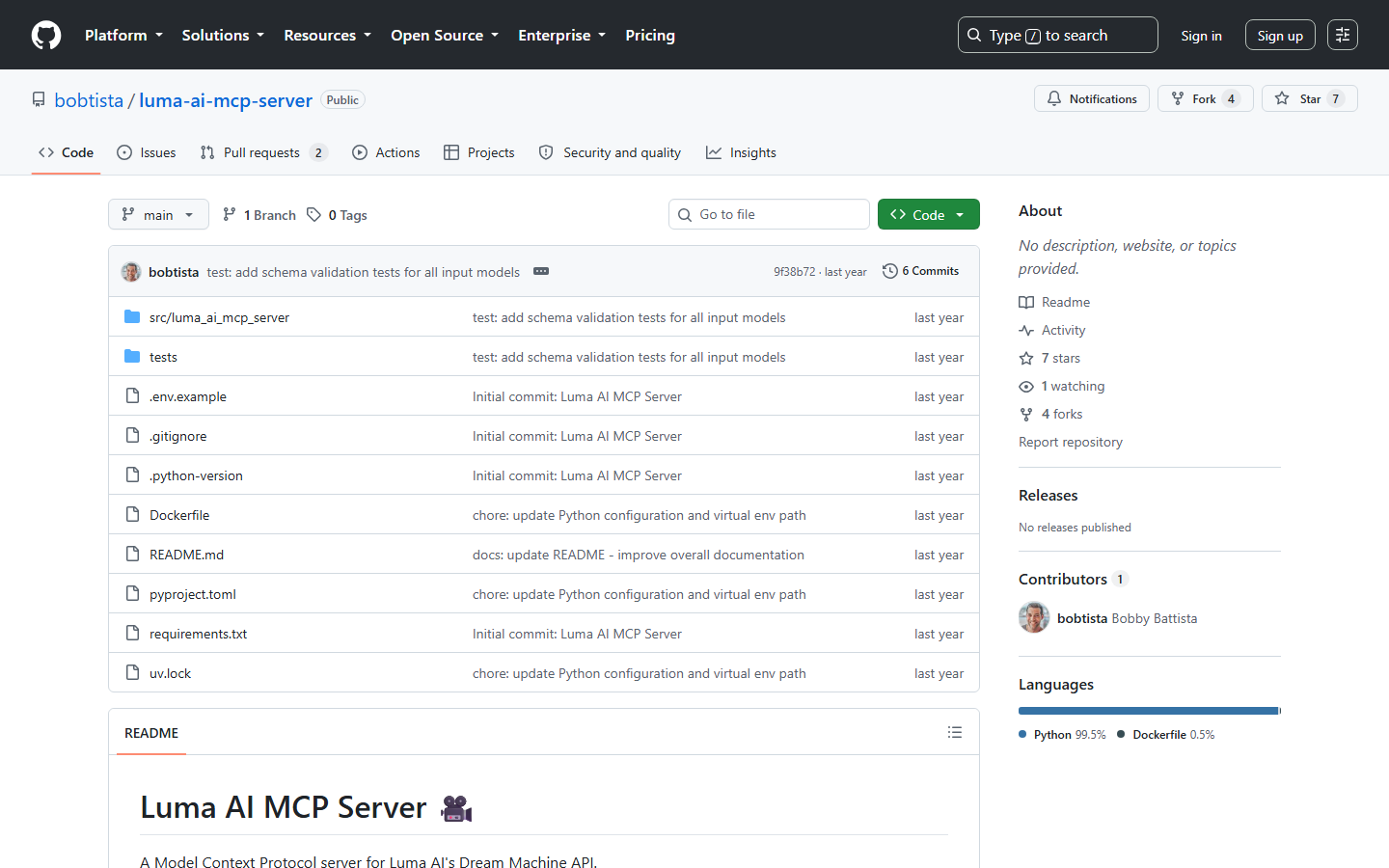Viewport: 1389px width, 868px height.
Task: Click the Notifications button
Action: click(1092, 98)
